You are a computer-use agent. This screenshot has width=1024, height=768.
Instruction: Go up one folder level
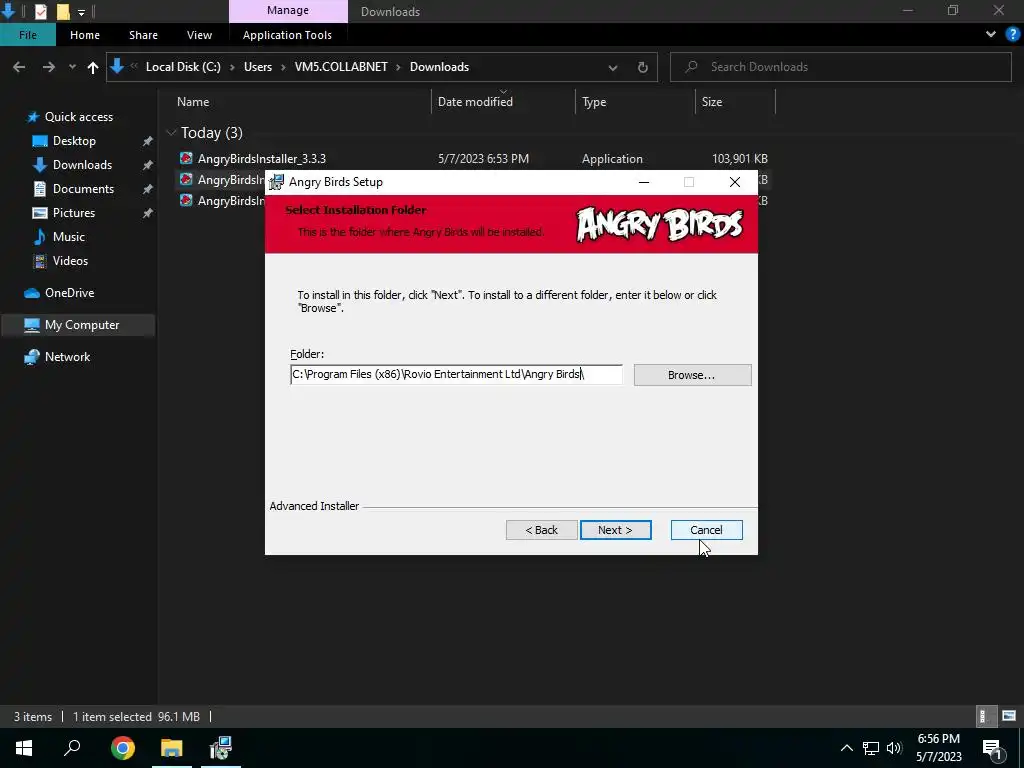pyautogui.click(x=93, y=67)
